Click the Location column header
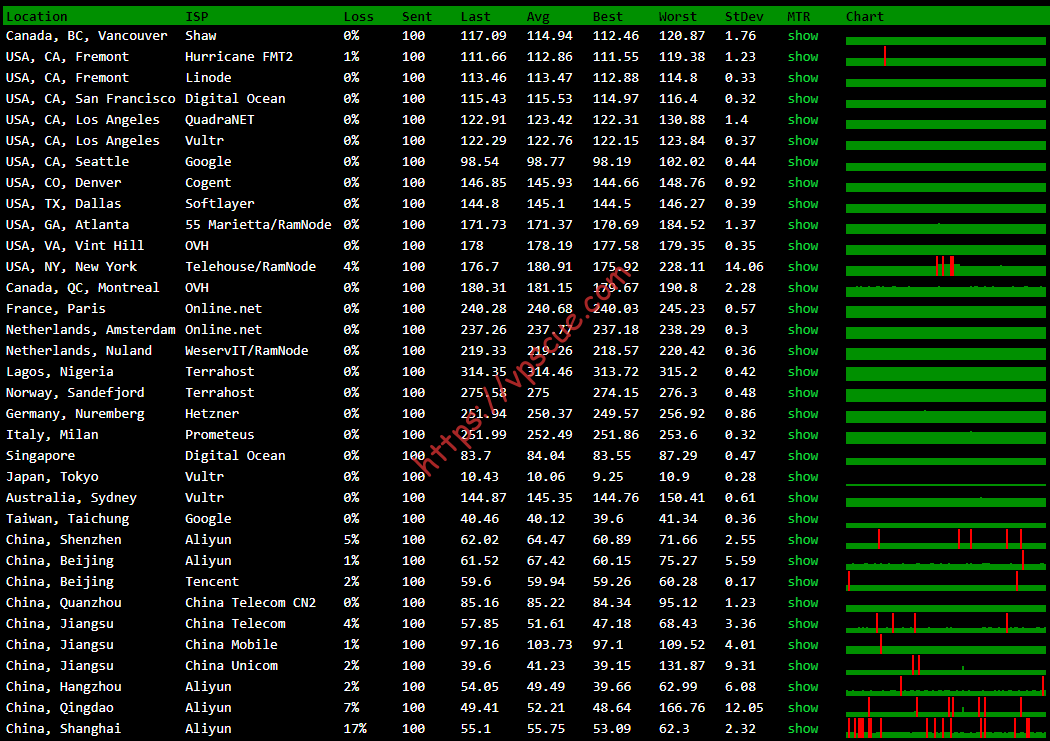This screenshot has width=1050, height=741. click(37, 16)
